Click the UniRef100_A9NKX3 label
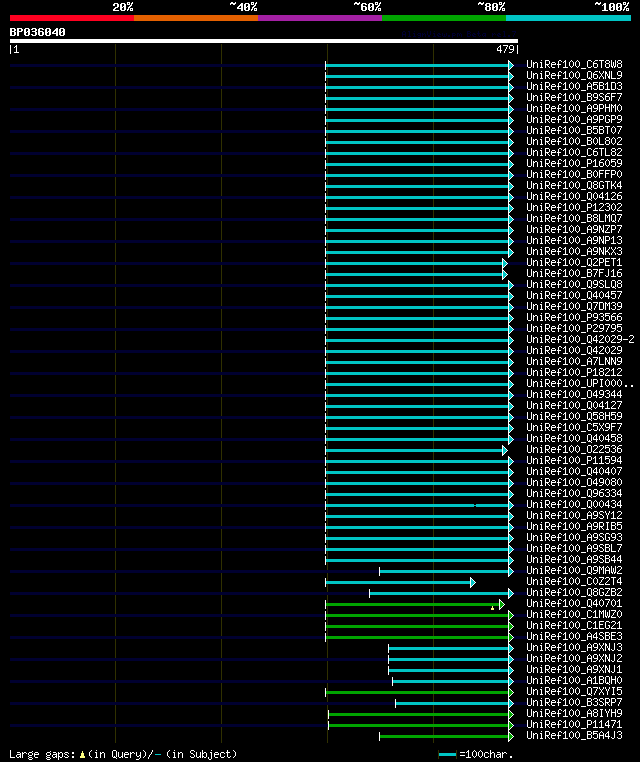This screenshot has width=640, height=762. pyautogui.click(x=574, y=252)
